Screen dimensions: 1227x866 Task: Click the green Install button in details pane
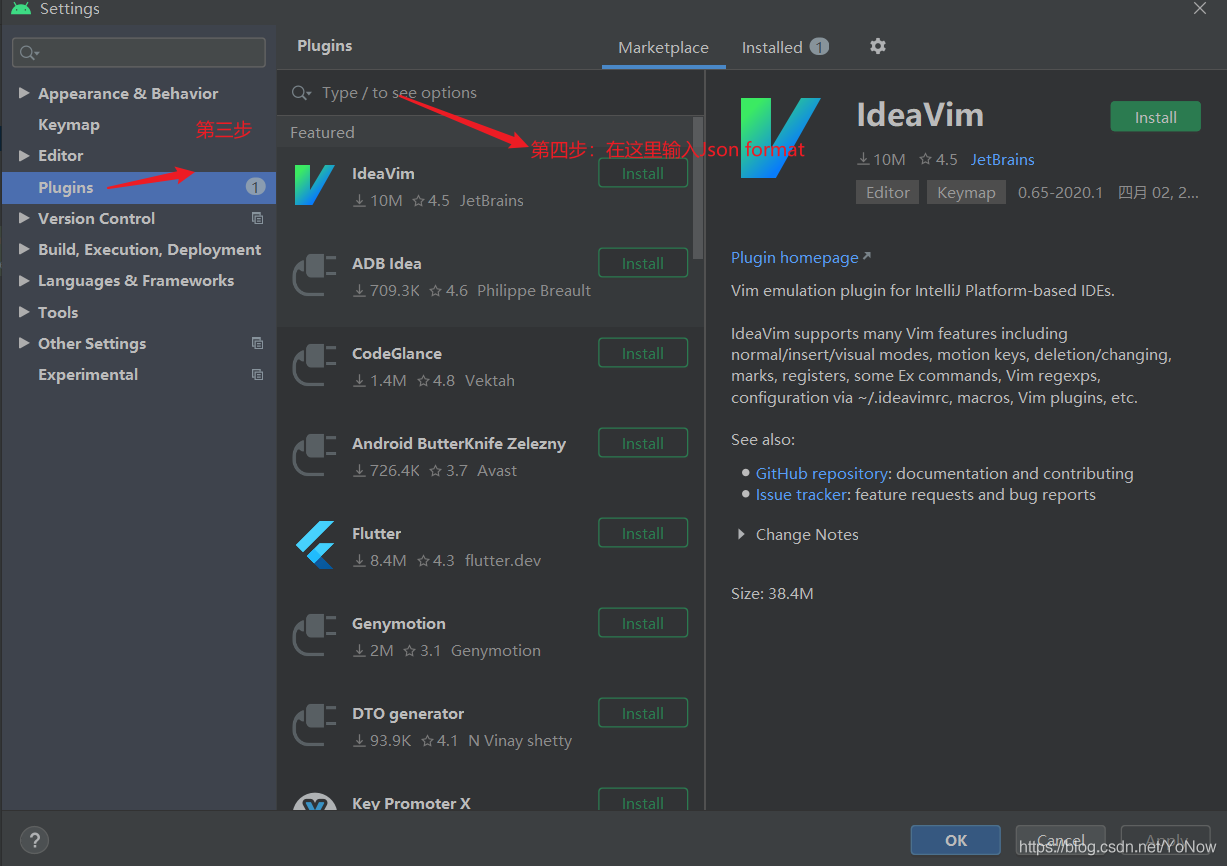click(x=1155, y=117)
